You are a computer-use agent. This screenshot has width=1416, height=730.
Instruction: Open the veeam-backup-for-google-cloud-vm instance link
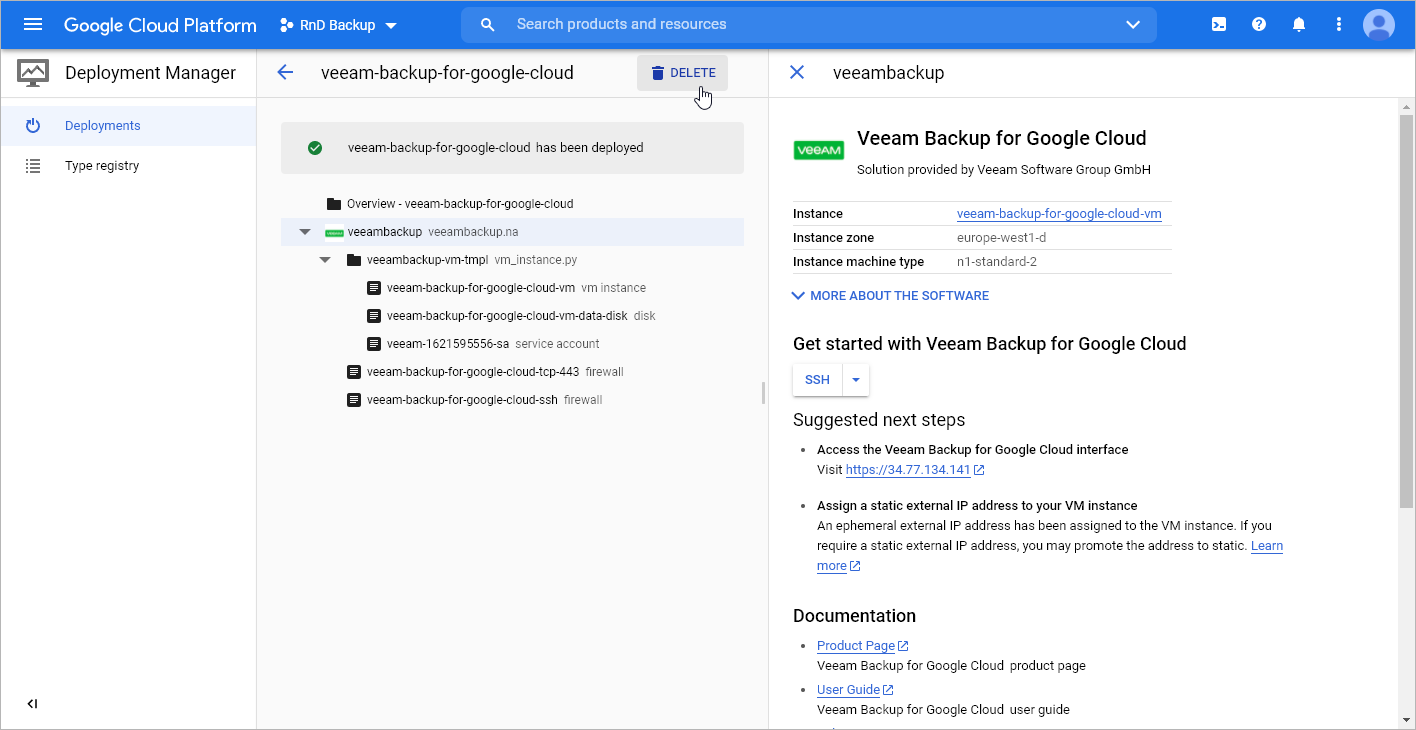tap(1059, 214)
